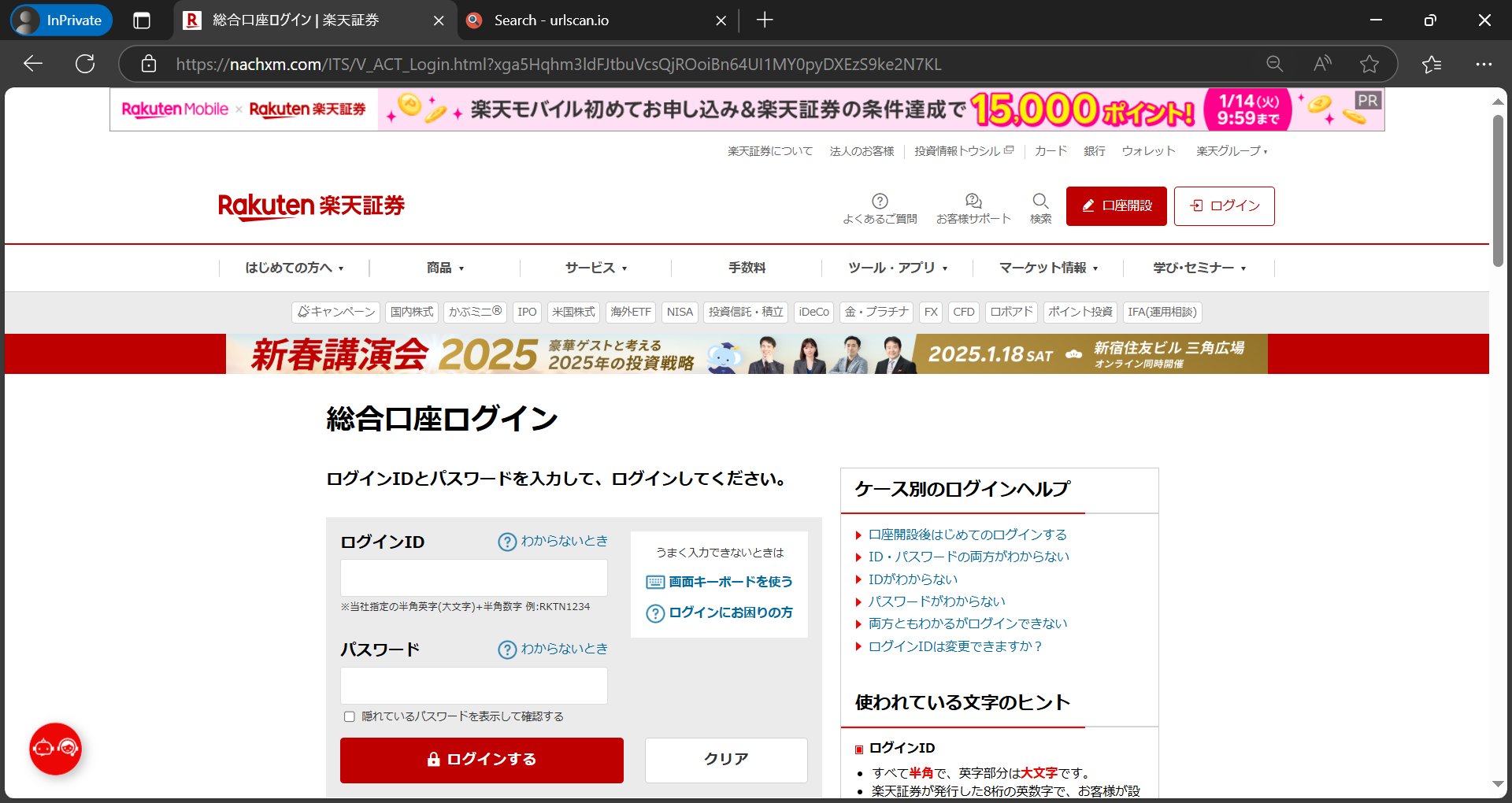Open the zoom magnifier in address bar
This screenshot has width=1512, height=803.
coord(1274,64)
